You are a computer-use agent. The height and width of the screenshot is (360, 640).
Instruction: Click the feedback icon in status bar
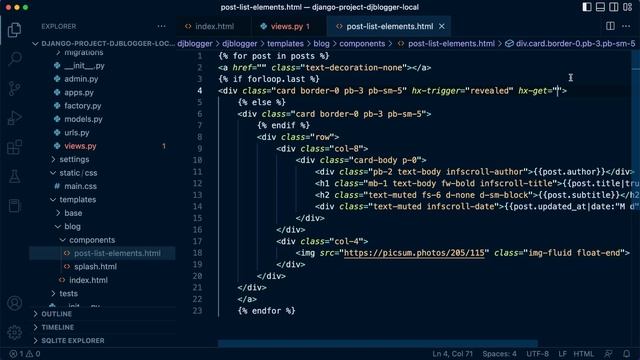pos(609,353)
